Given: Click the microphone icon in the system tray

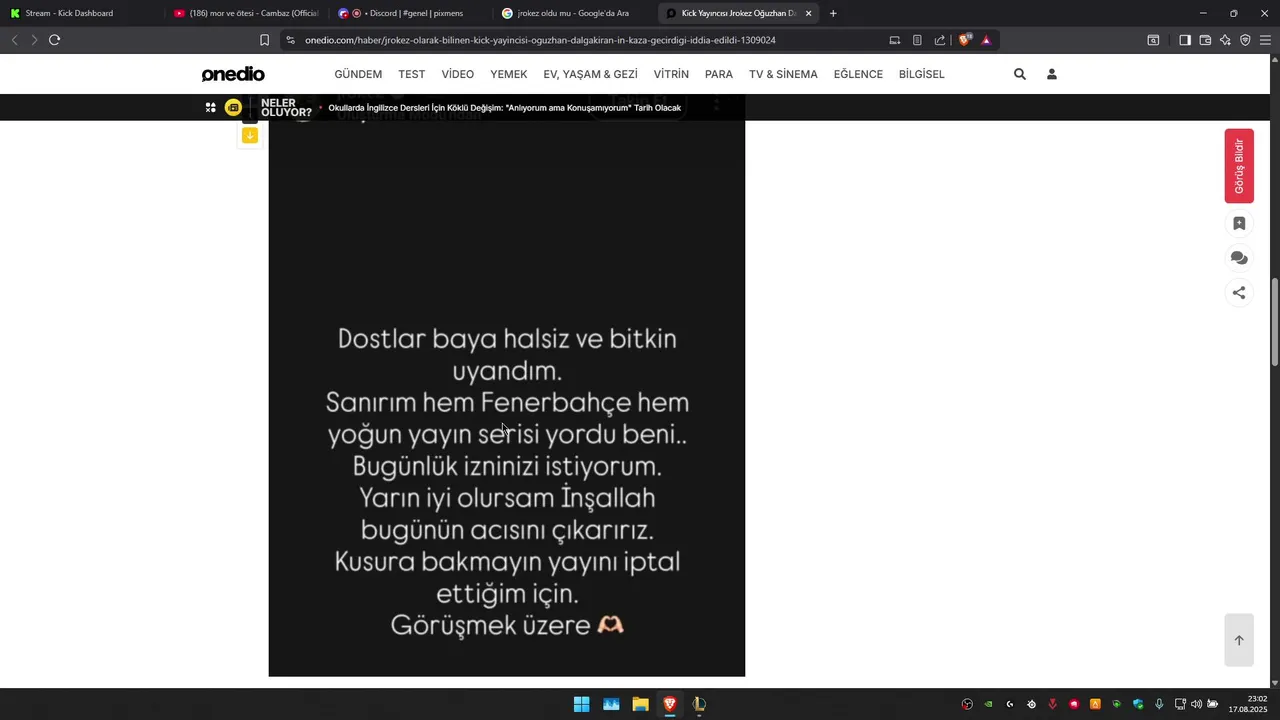Looking at the screenshot, I should 1159,704.
